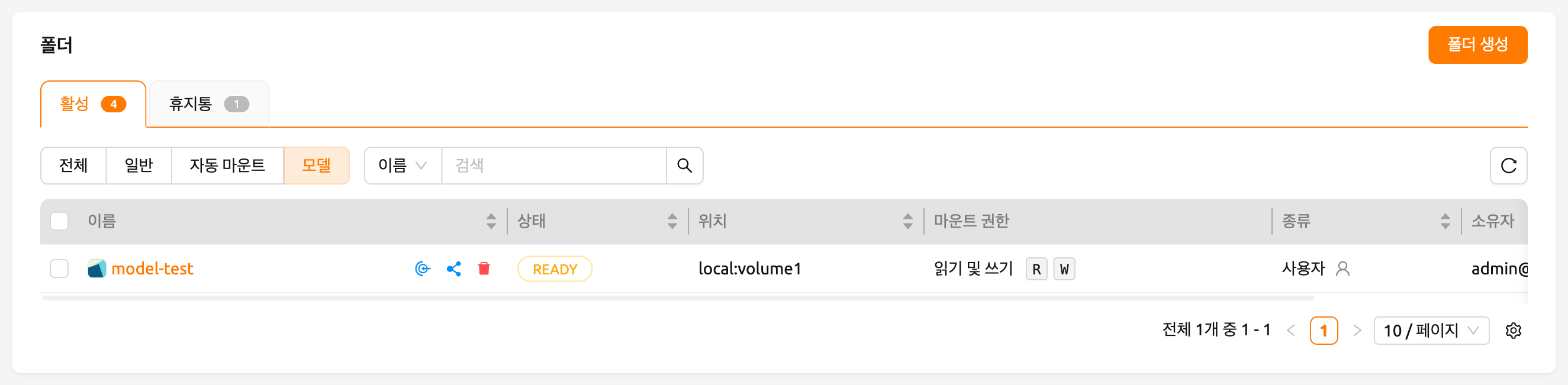Sort by the 상태 column arrows
The width and height of the screenshot is (1568, 385).
pos(671,221)
